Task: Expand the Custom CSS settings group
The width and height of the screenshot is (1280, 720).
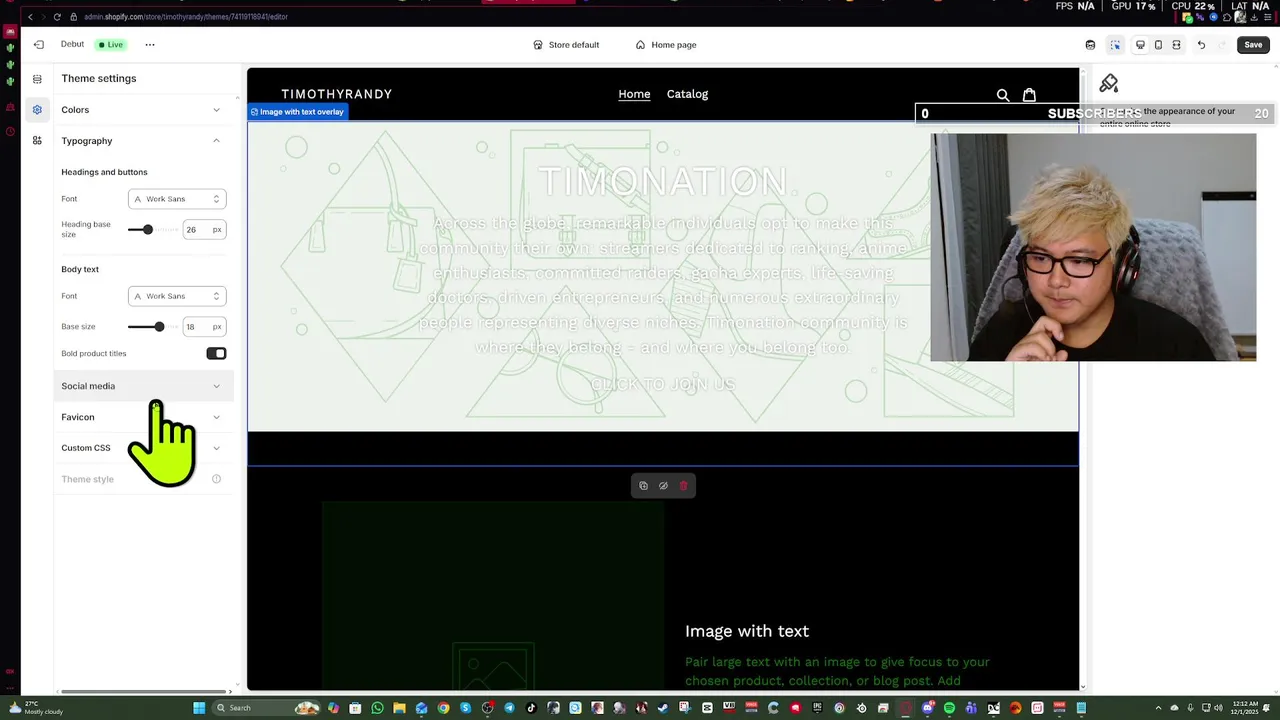Action: pyautogui.click(x=142, y=448)
